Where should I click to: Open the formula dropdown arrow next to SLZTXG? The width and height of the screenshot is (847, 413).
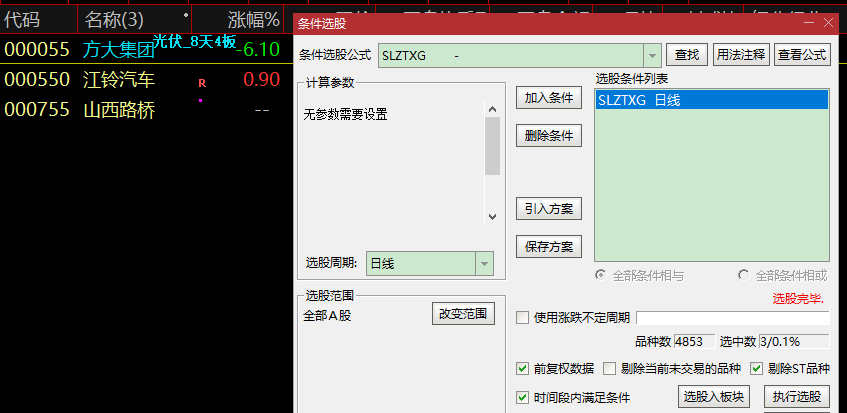click(652, 55)
